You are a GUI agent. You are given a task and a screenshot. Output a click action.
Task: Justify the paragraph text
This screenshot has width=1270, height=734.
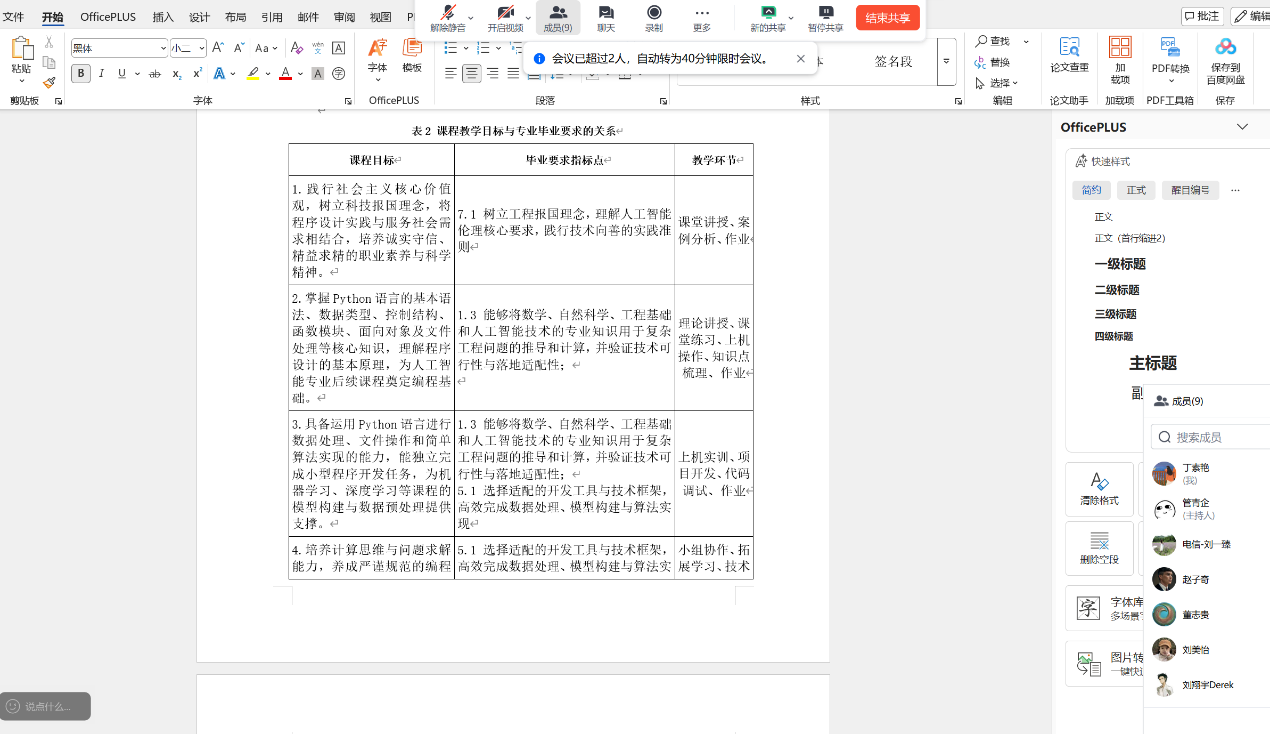click(514, 73)
